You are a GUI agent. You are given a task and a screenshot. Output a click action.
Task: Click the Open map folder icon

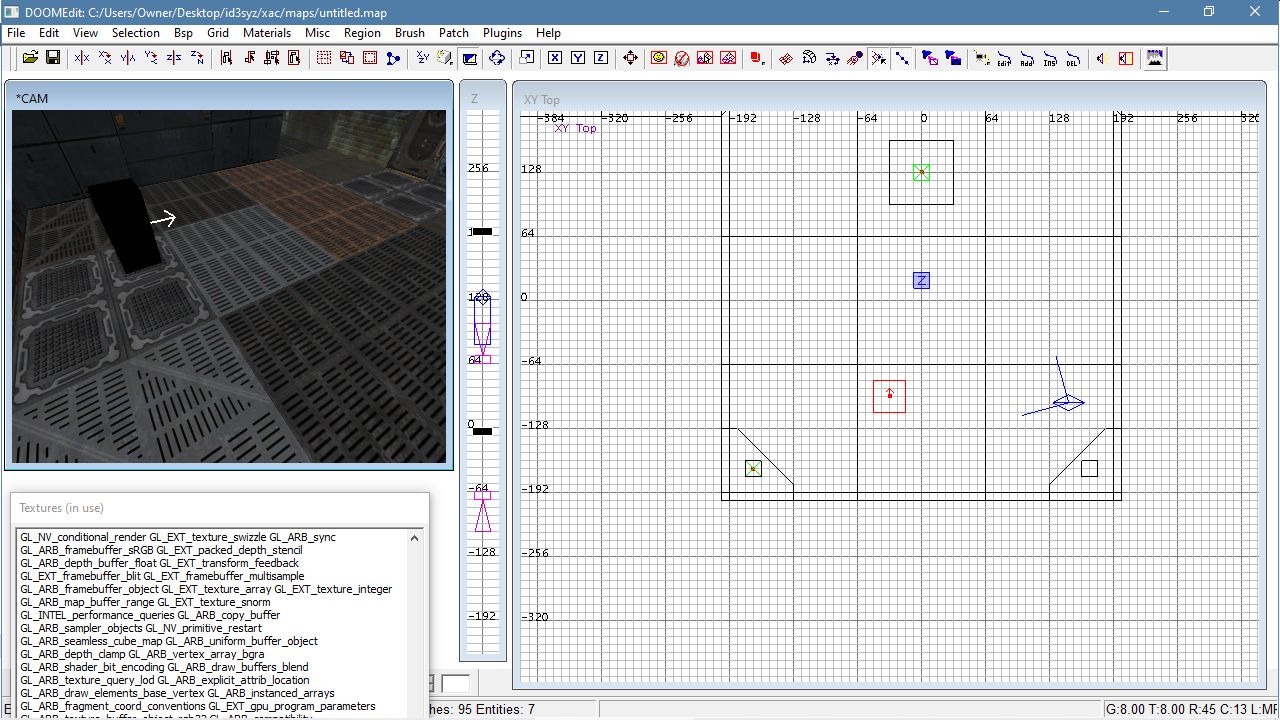point(30,58)
